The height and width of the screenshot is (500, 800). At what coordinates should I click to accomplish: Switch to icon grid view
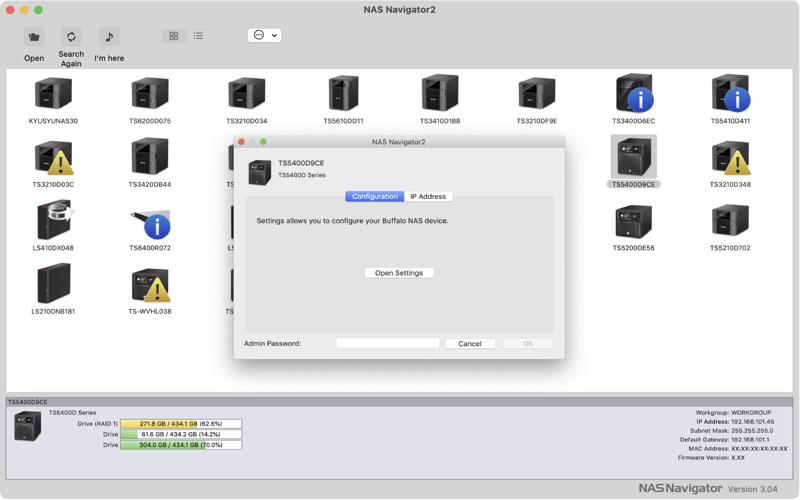tap(174, 36)
